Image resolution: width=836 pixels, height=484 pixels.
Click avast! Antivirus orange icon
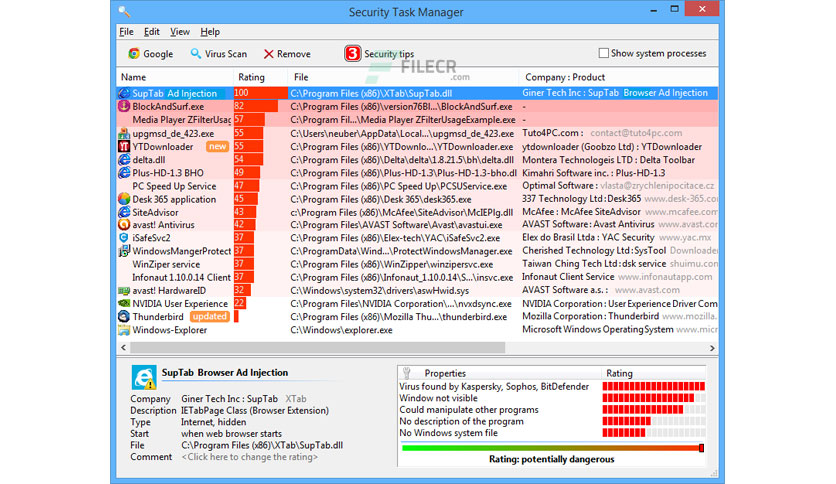pyautogui.click(x=124, y=224)
